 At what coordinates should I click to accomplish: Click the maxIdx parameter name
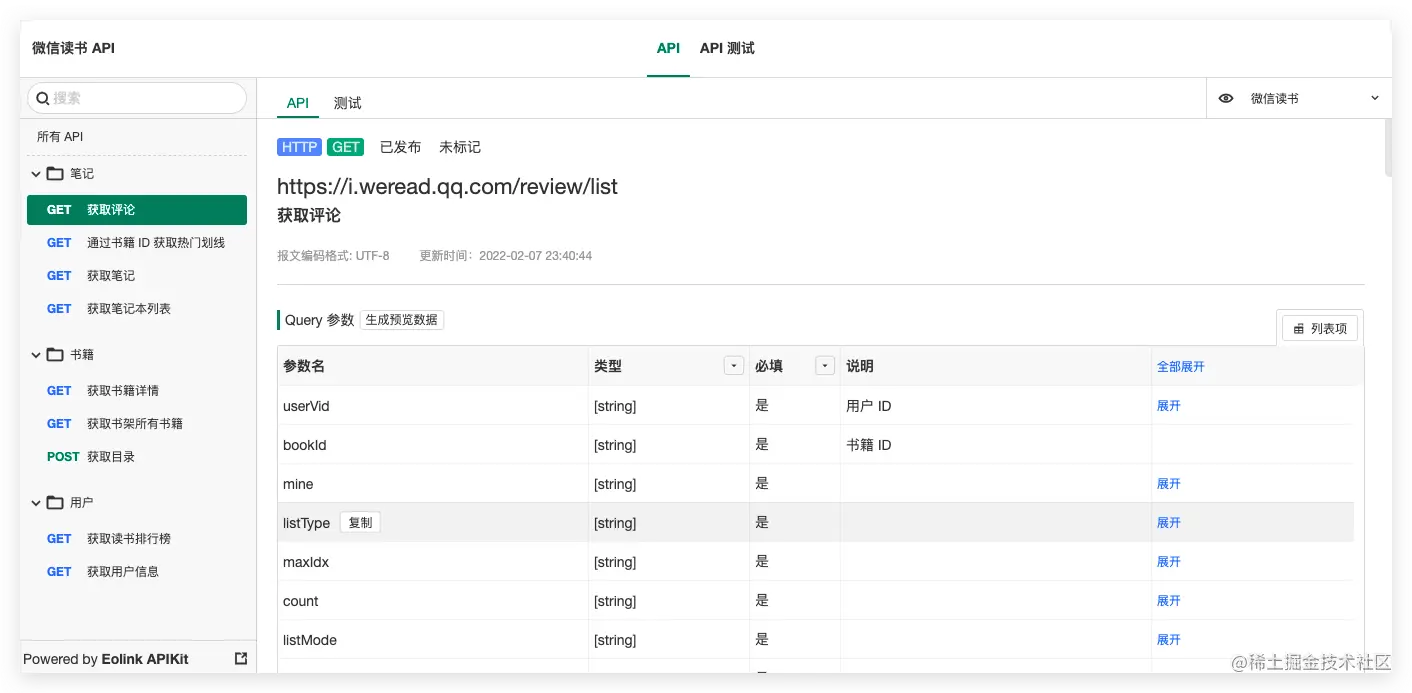click(306, 562)
